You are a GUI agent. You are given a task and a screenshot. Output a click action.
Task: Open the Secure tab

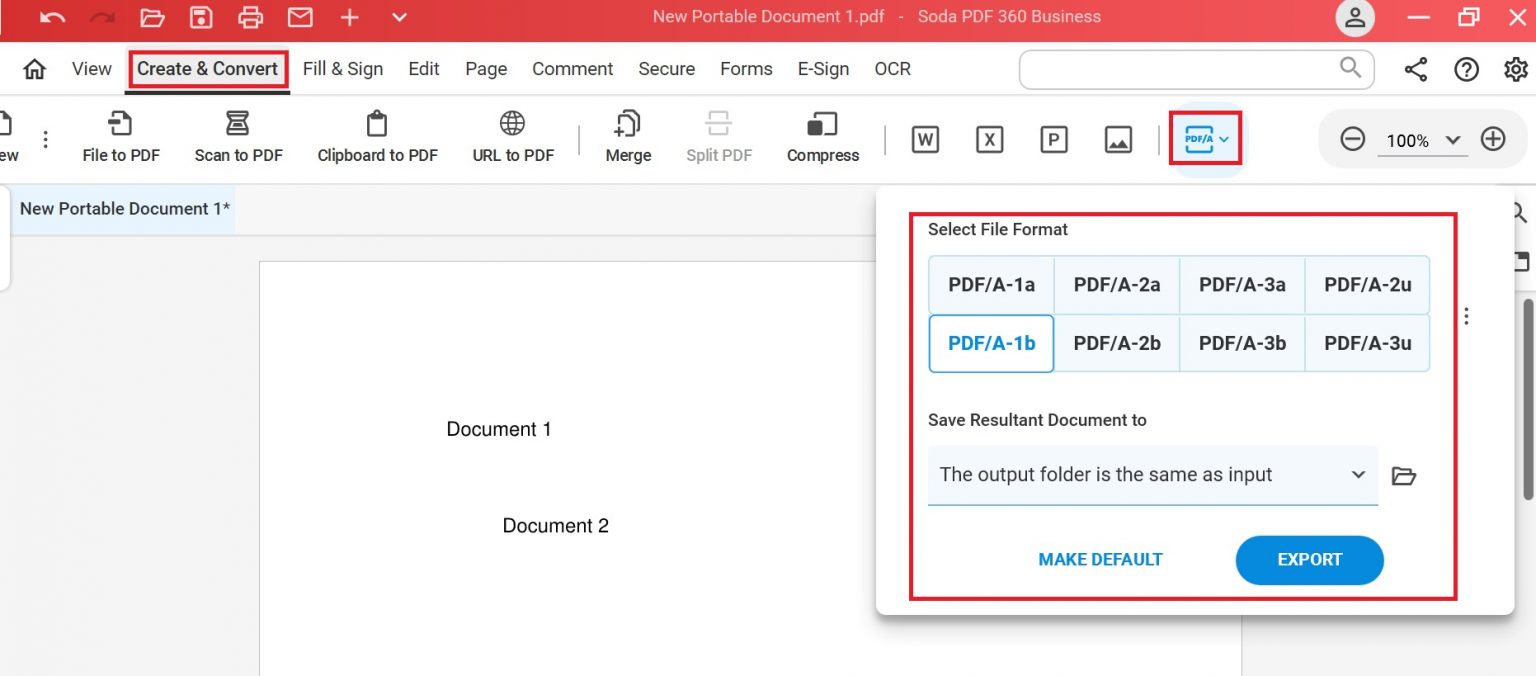(667, 69)
